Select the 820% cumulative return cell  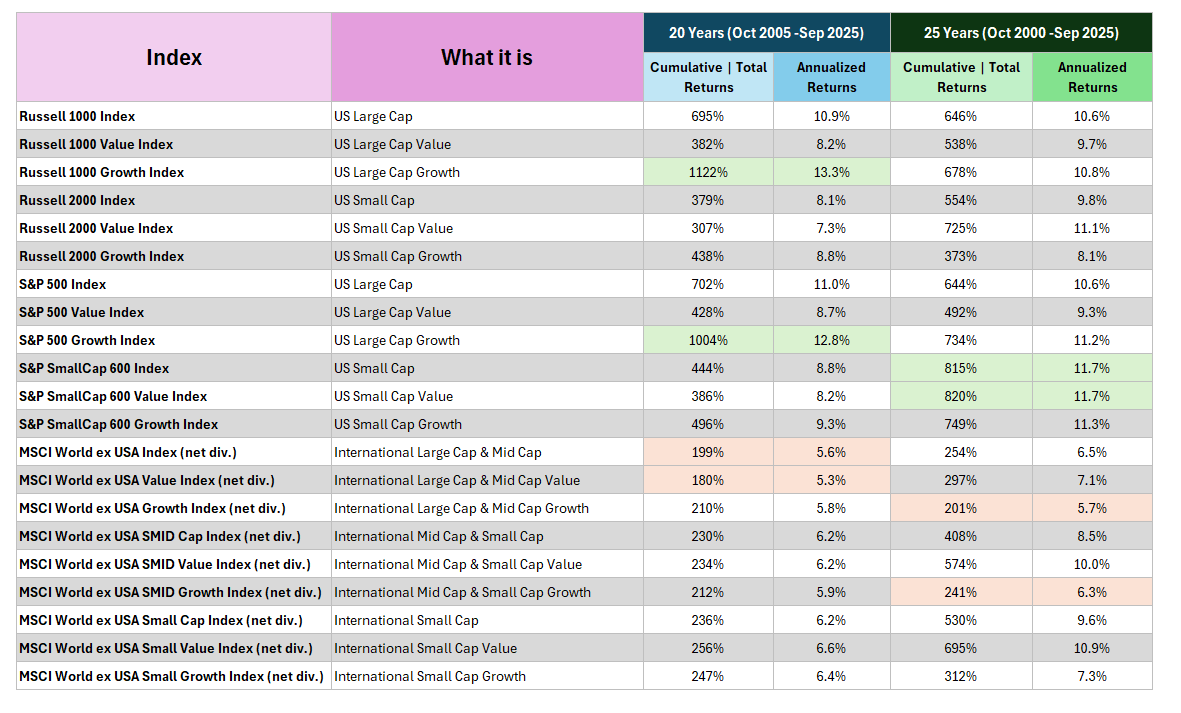point(961,396)
